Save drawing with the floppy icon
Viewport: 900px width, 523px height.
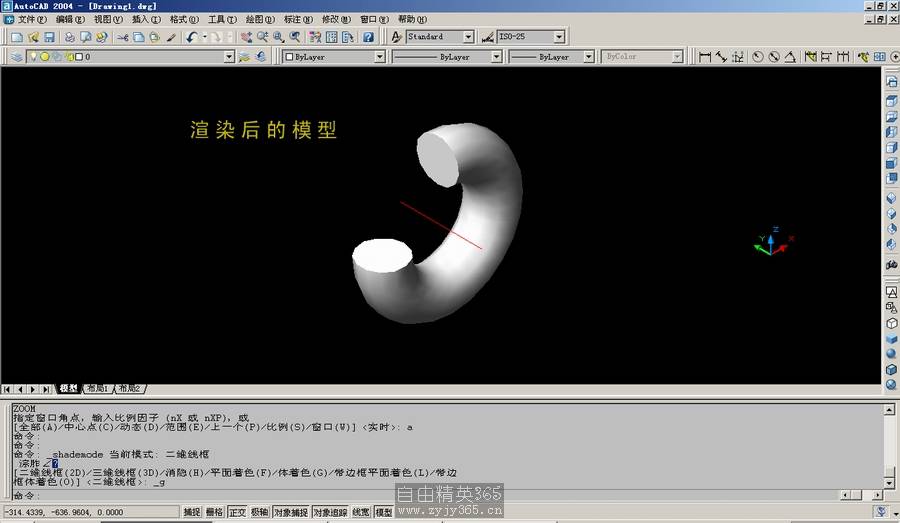point(49,37)
